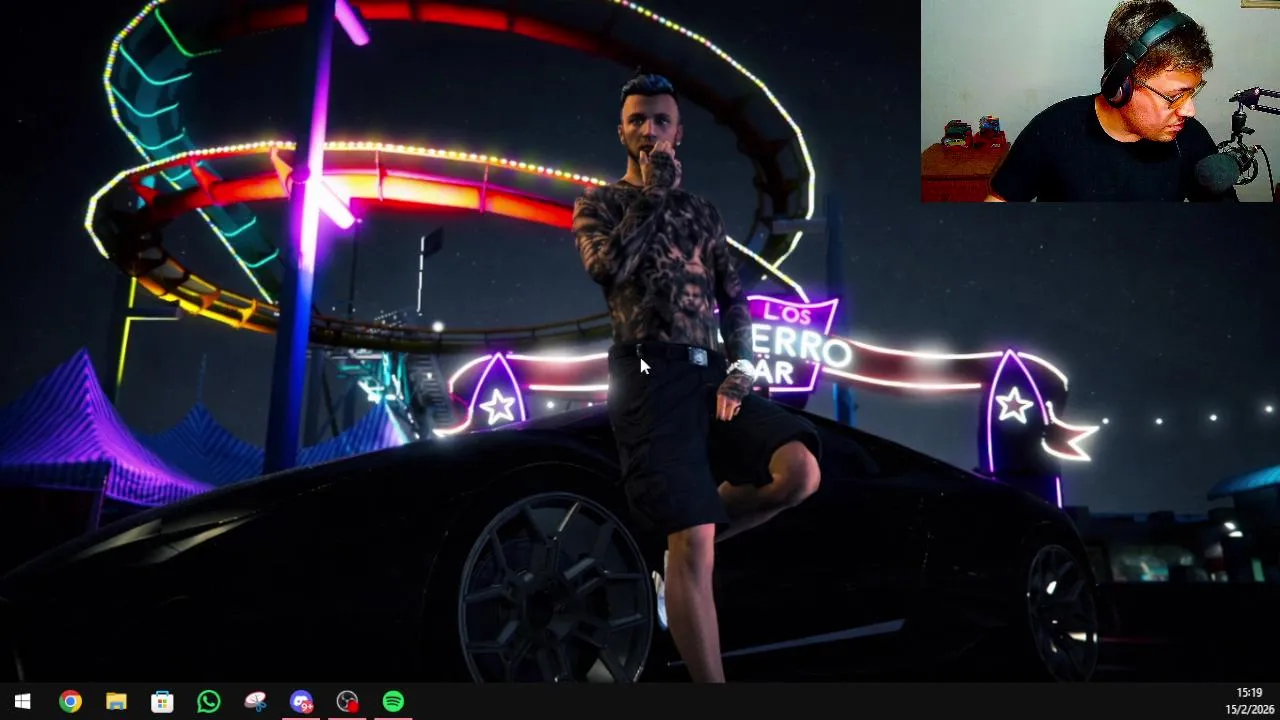Click the taskbar clock showing 15:19

coord(1249,693)
